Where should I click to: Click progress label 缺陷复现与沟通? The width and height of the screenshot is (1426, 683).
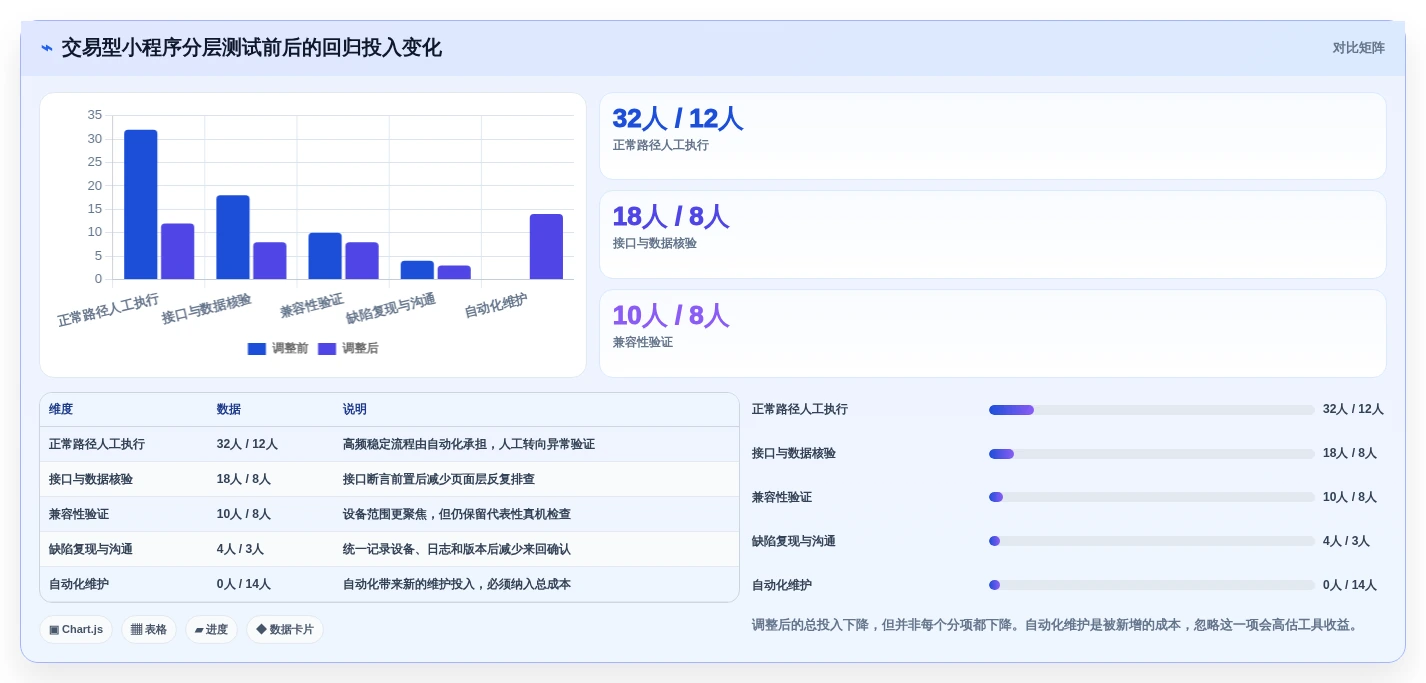(x=794, y=541)
